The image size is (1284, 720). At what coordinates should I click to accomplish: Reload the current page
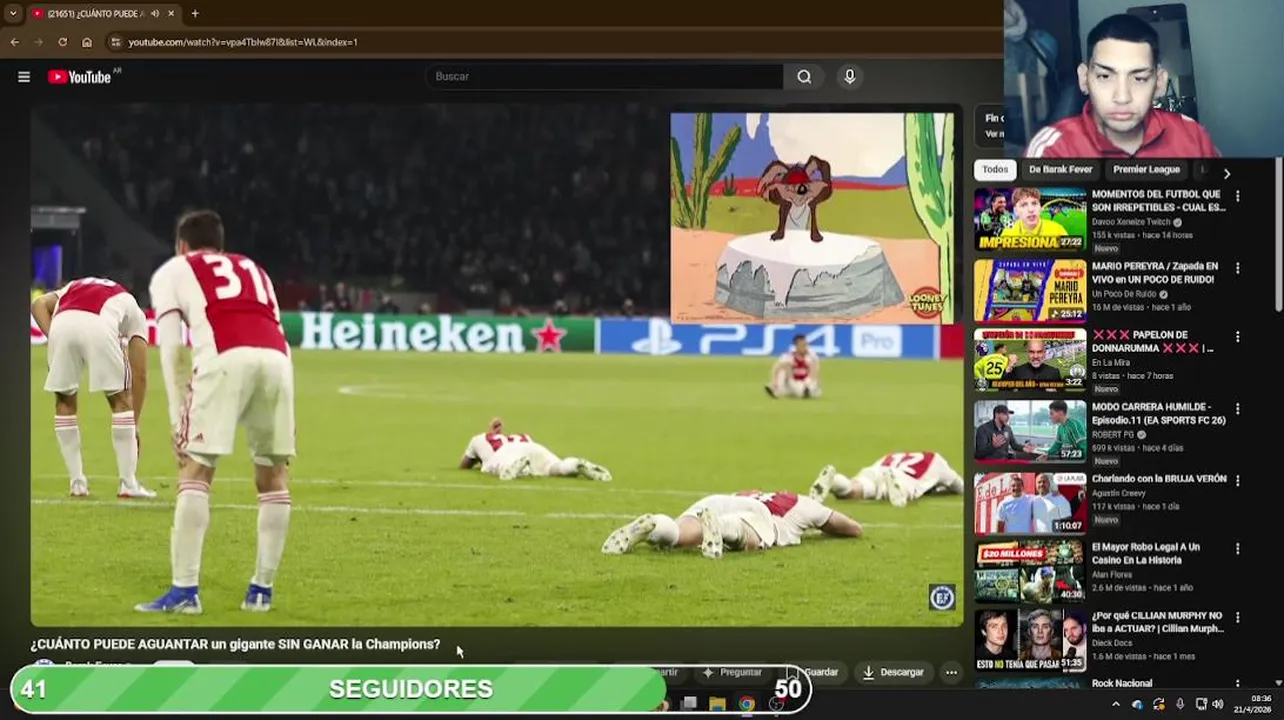point(62,42)
